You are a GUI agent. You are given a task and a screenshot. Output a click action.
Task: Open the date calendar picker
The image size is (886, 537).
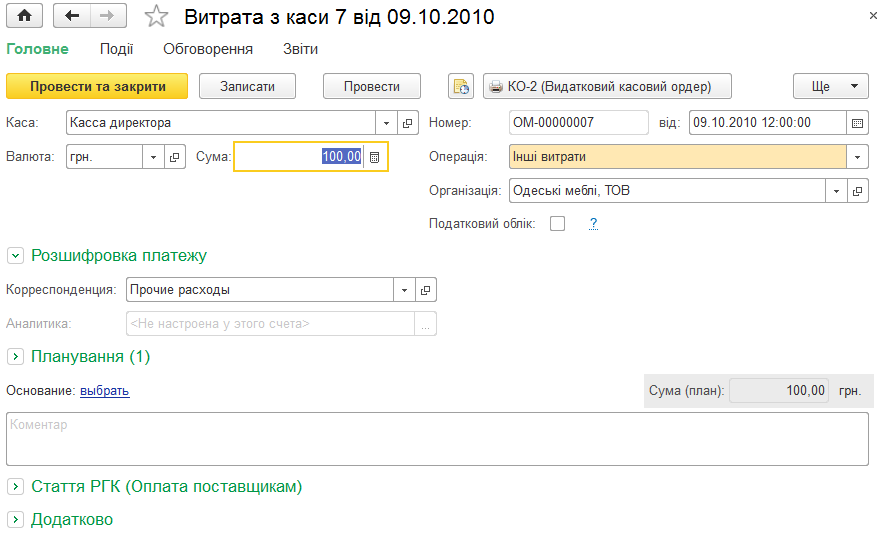coord(857,123)
